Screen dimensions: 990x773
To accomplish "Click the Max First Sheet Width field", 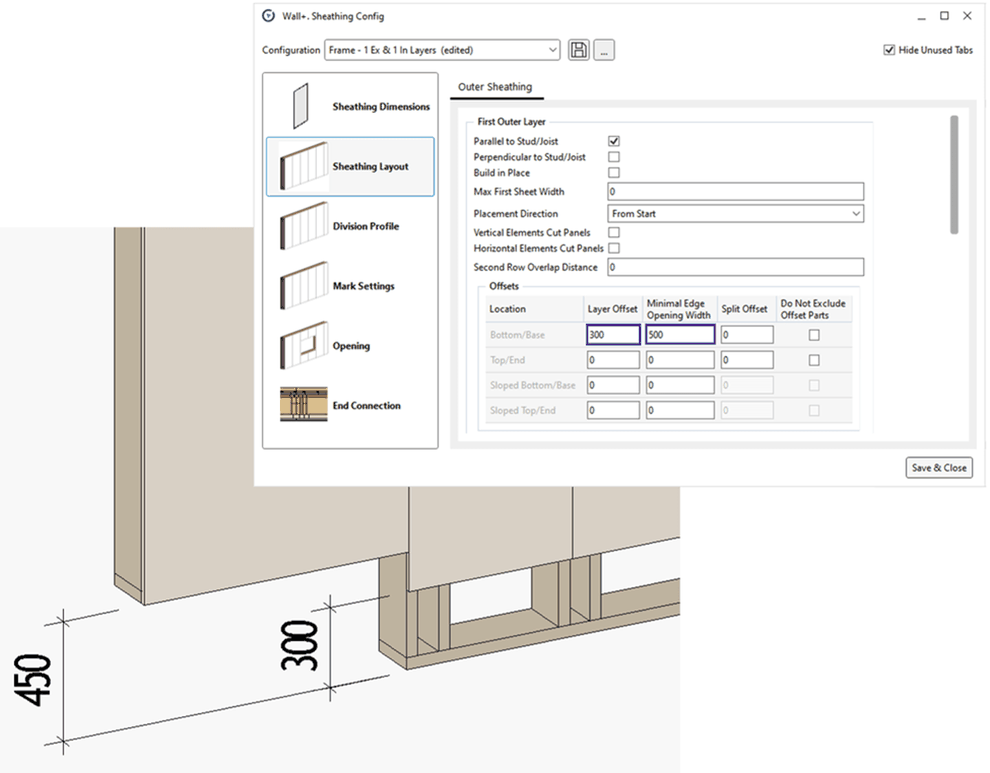I will pos(736,191).
